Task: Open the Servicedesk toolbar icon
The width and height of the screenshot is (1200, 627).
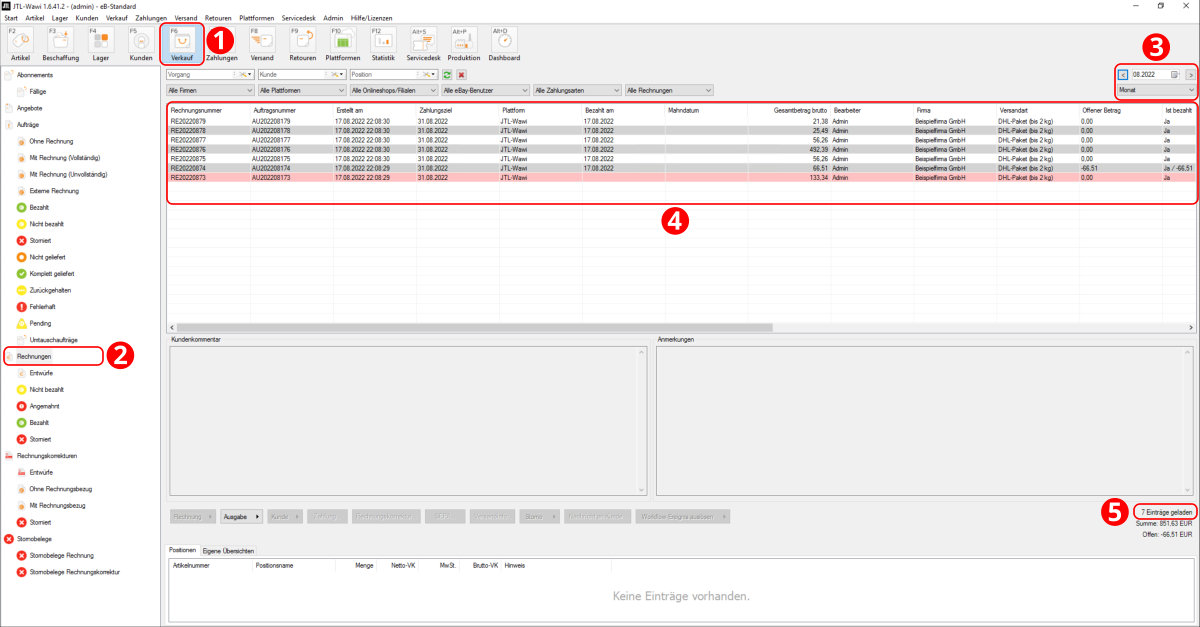Action: tap(424, 46)
